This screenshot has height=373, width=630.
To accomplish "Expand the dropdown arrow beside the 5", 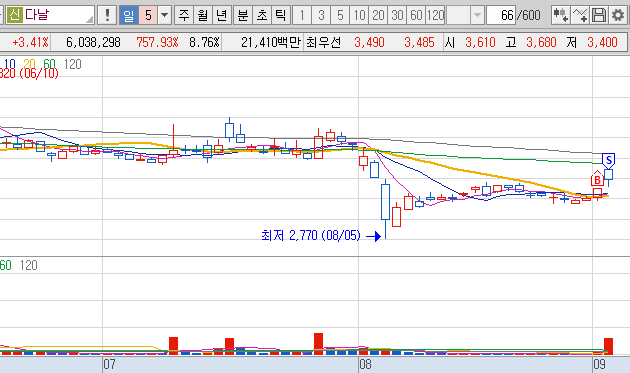I will pyautogui.click(x=164, y=15).
